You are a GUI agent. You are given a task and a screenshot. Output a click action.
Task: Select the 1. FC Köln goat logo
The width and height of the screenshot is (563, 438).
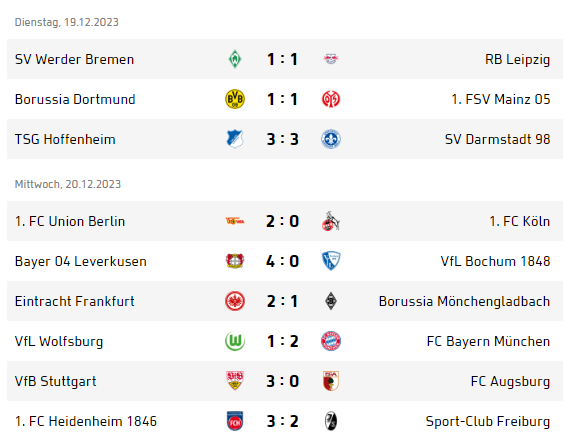click(x=331, y=221)
